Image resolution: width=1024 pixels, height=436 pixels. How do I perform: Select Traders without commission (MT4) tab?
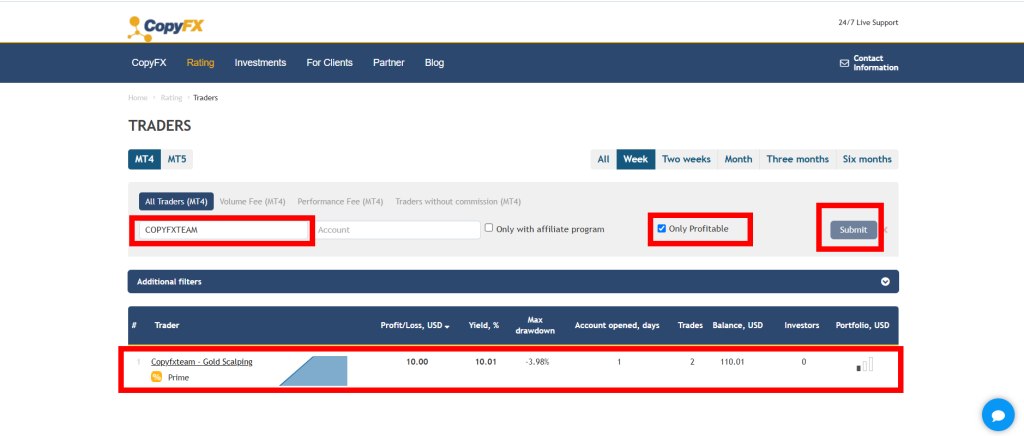(458, 202)
